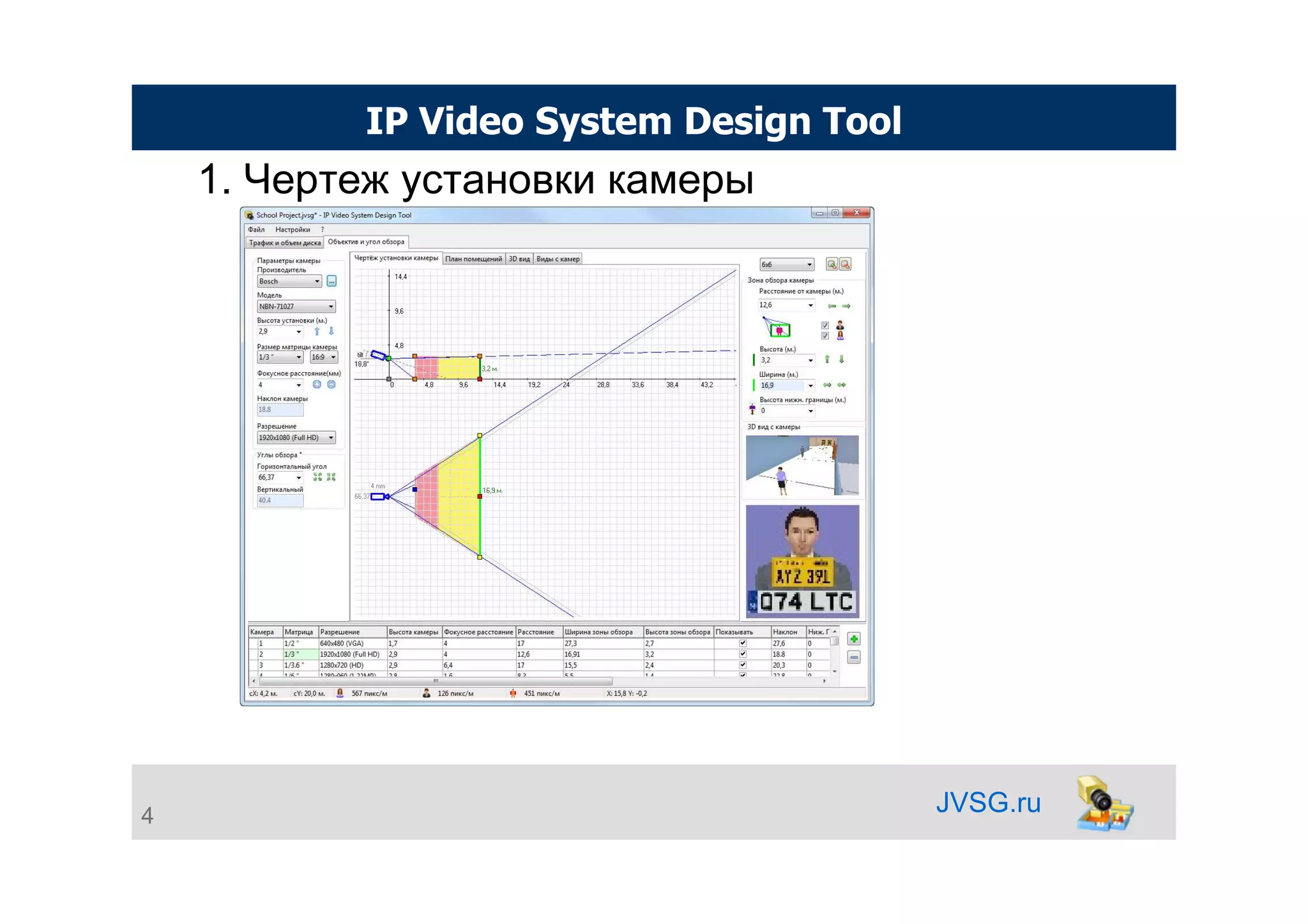Expand installation height 2,9 dropdown
Screen dimensions: 1308x924
(x=298, y=332)
